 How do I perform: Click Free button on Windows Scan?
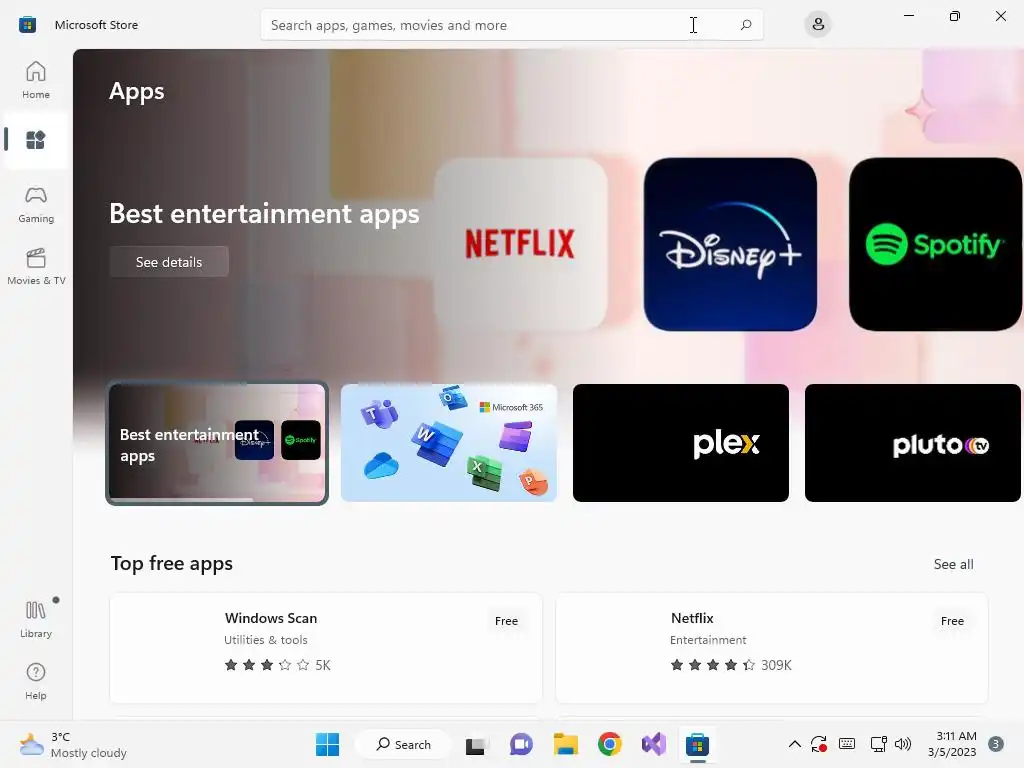click(506, 621)
